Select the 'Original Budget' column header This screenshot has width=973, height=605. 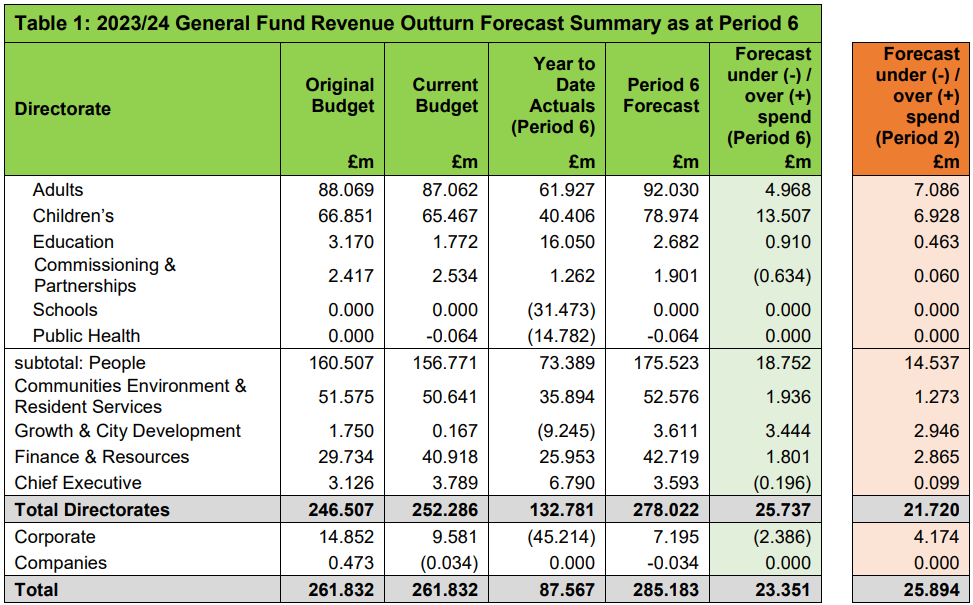click(x=339, y=96)
